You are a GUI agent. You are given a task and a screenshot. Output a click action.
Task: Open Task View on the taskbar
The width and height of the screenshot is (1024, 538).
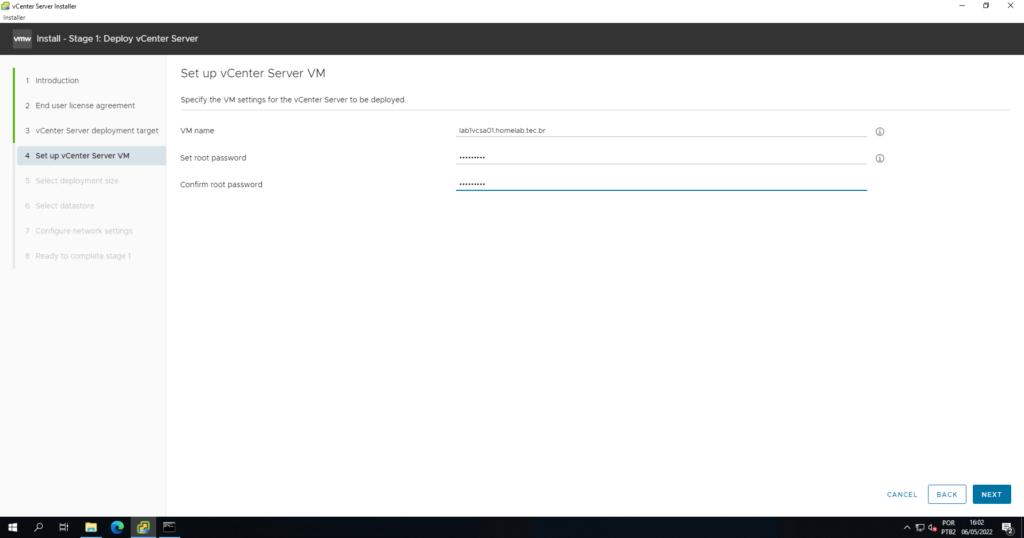point(63,527)
